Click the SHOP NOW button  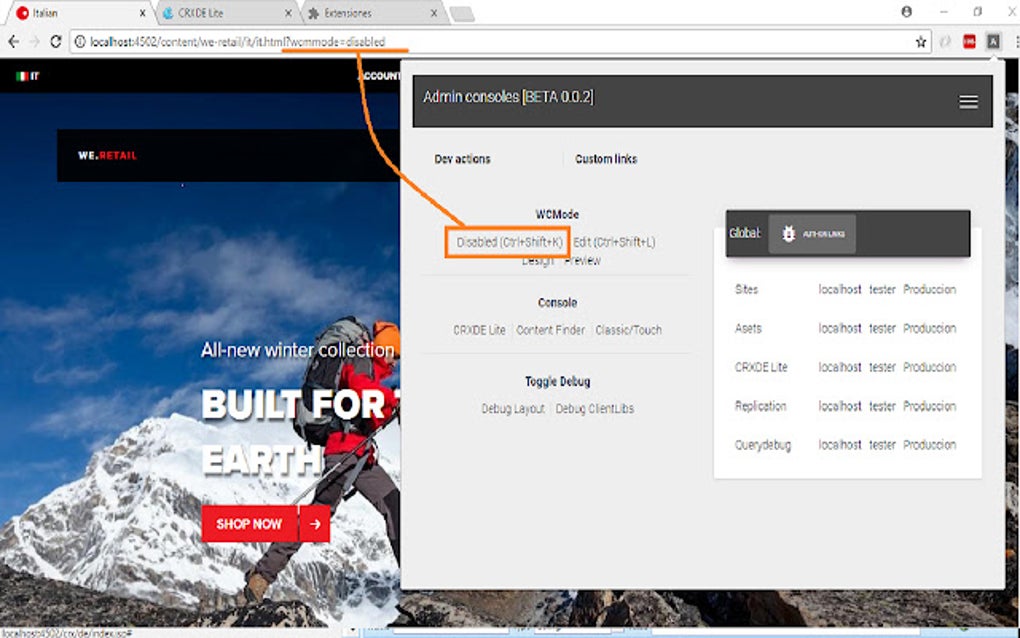pyautogui.click(x=249, y=523)
